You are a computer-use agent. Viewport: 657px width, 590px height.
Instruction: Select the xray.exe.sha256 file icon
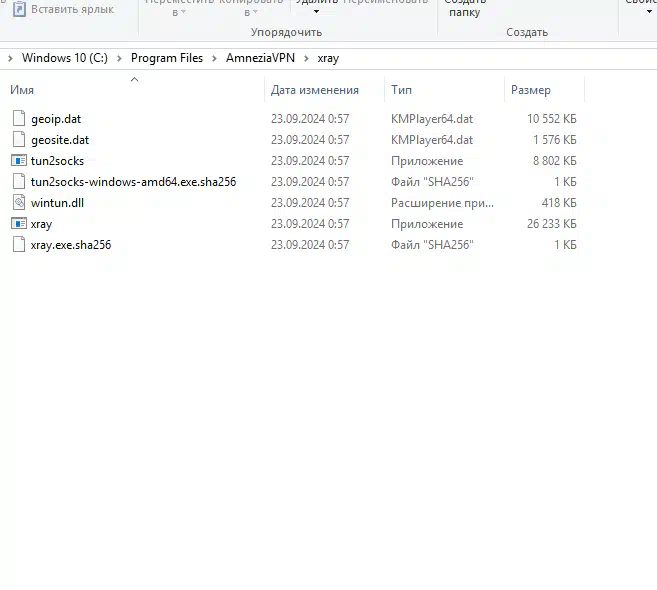pos(19,244)
